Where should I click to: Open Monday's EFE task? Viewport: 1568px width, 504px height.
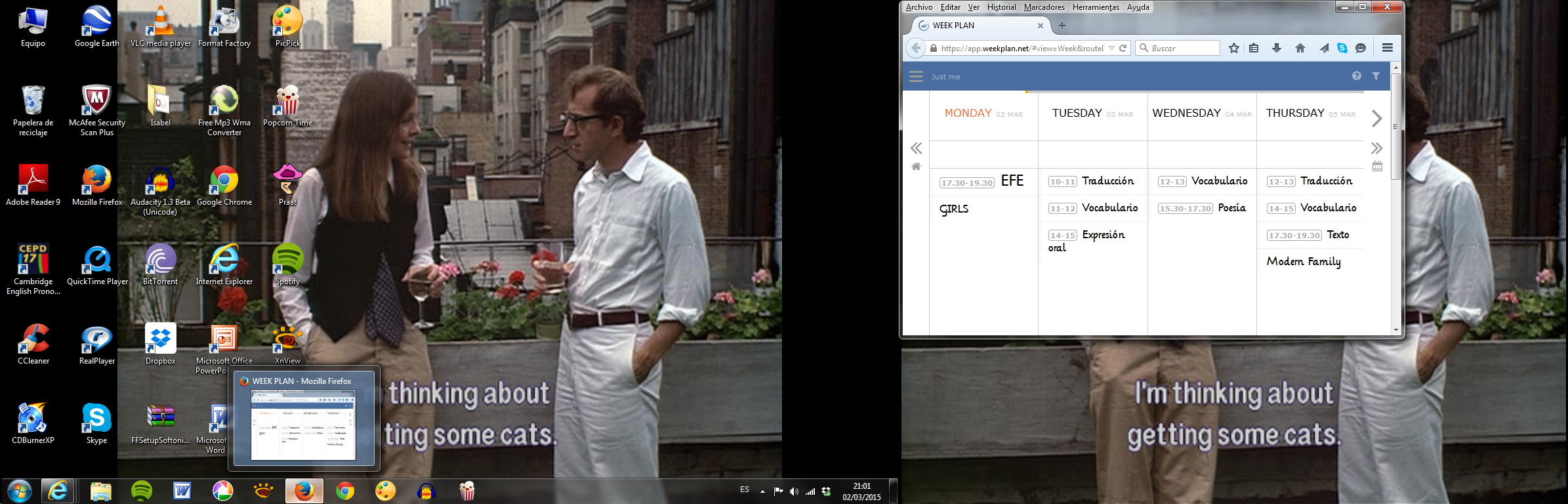tap(982, 181)
